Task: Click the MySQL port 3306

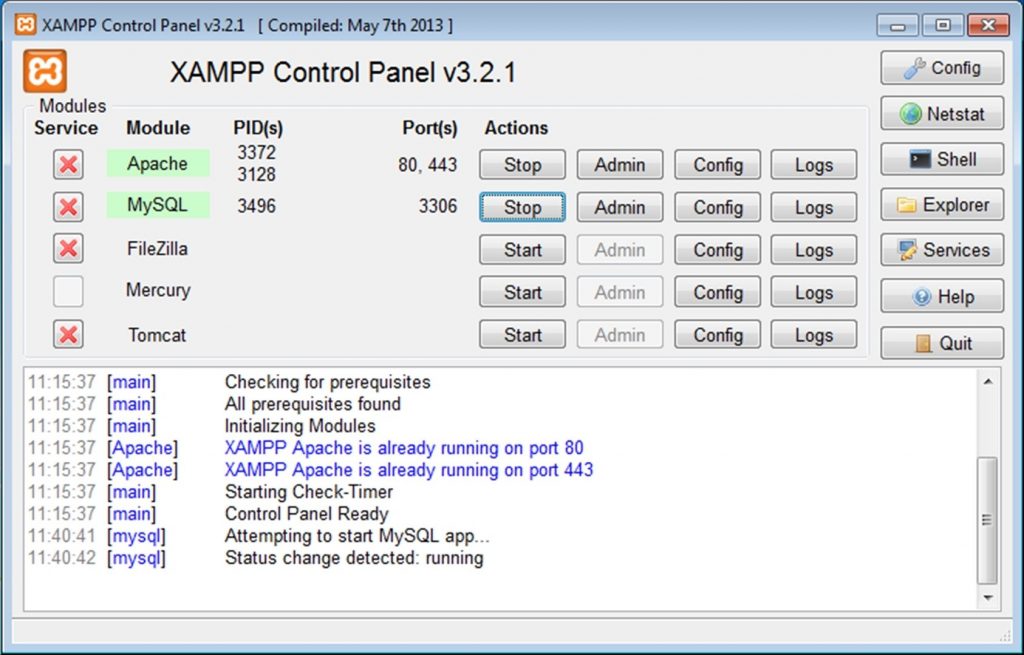Action: tap(438, 206)
